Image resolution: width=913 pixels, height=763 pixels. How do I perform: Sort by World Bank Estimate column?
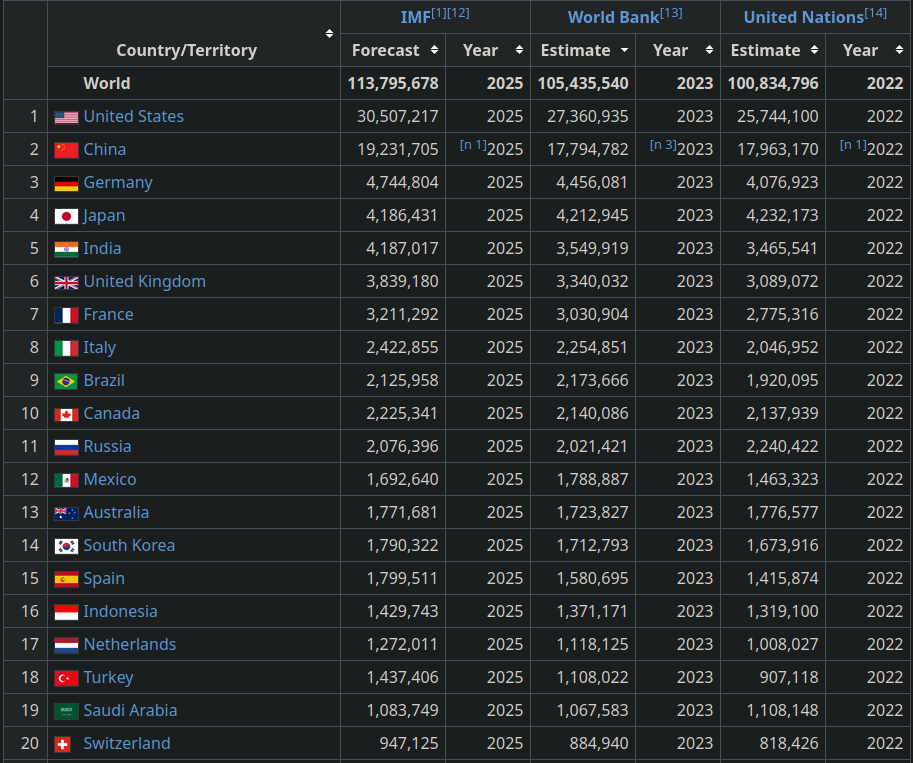[x=624, y=50]
